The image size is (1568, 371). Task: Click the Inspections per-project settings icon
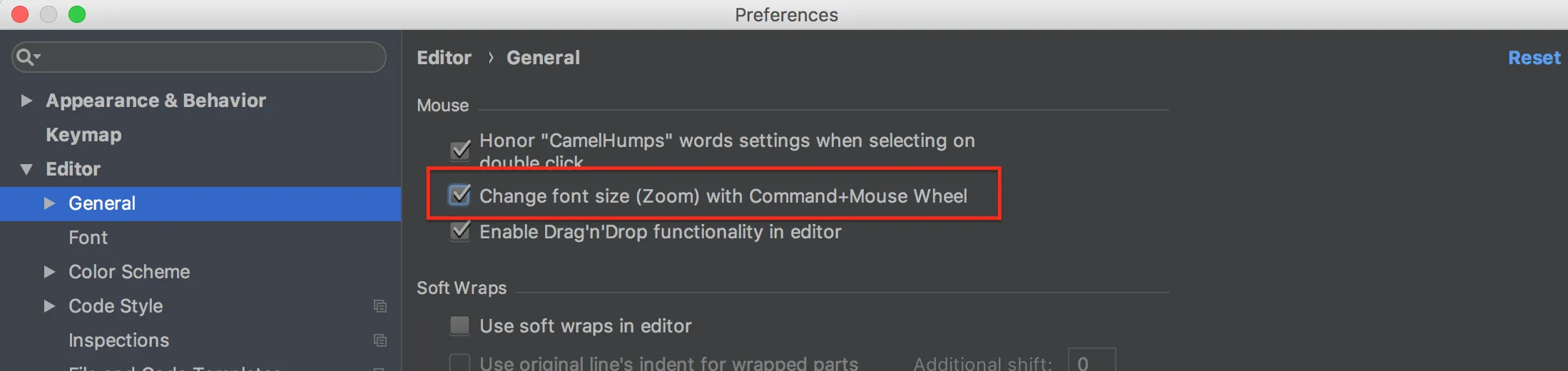coord(380,340)
